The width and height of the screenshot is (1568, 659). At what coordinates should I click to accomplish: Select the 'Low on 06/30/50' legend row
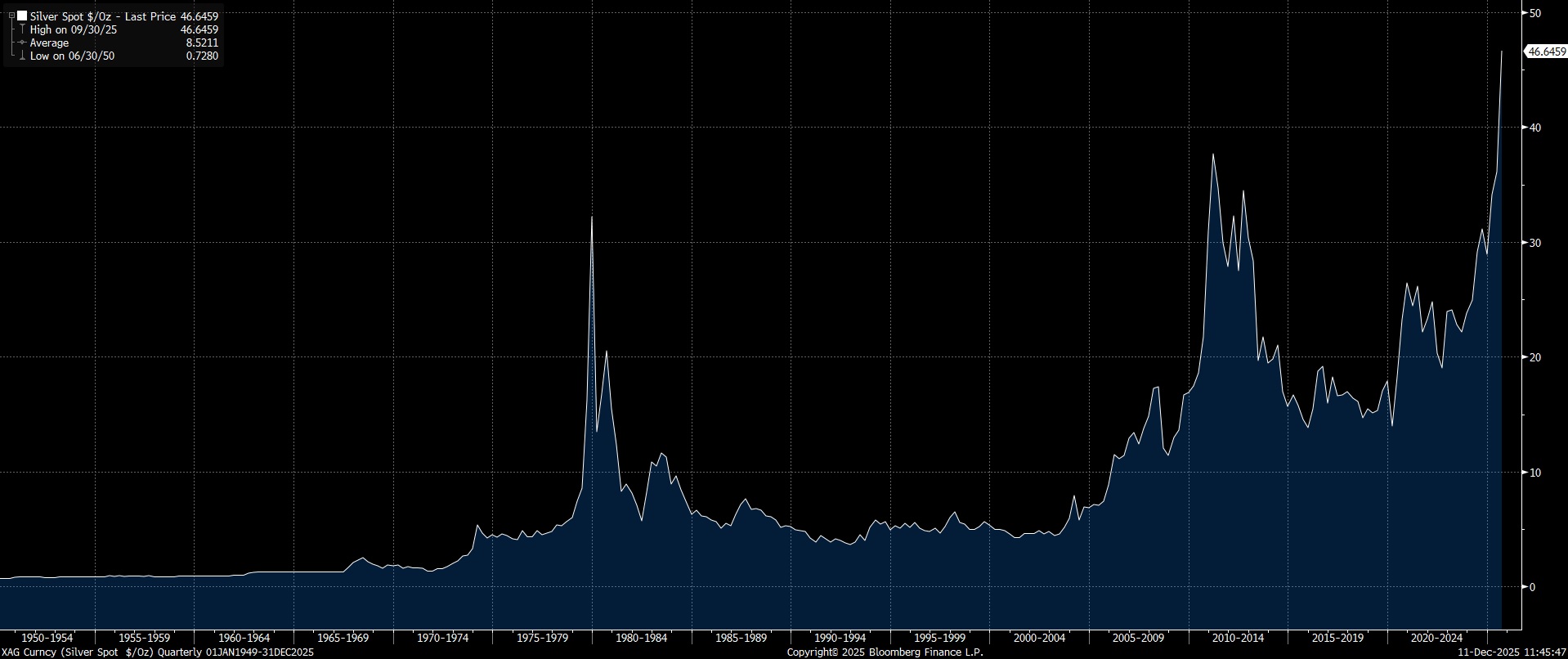(72, 56)
